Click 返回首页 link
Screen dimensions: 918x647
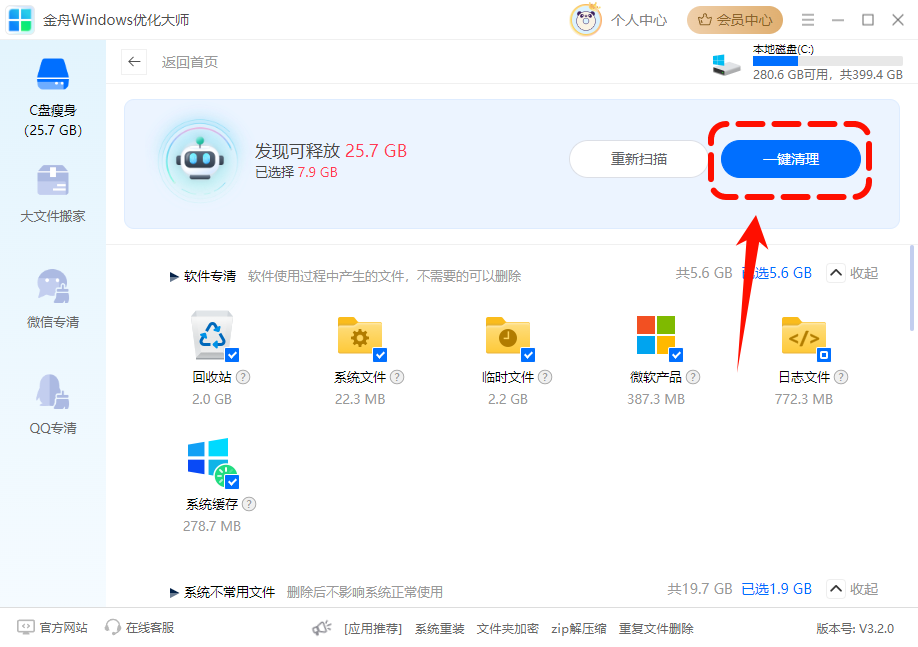click(190, 62)
